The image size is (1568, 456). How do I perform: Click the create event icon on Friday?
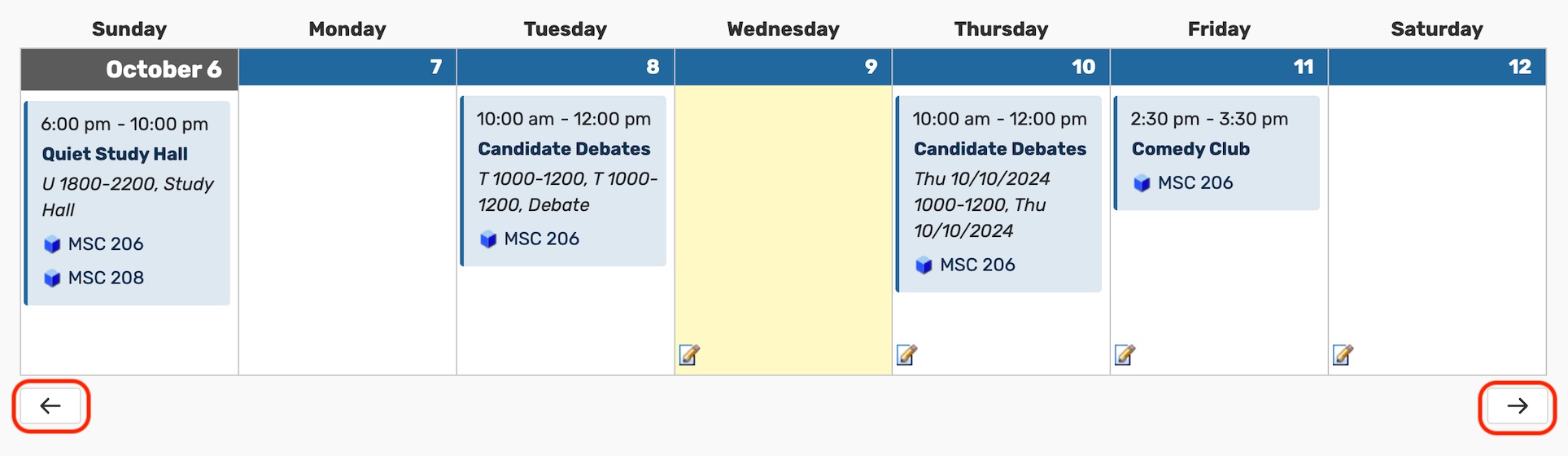pos(1125,355)
